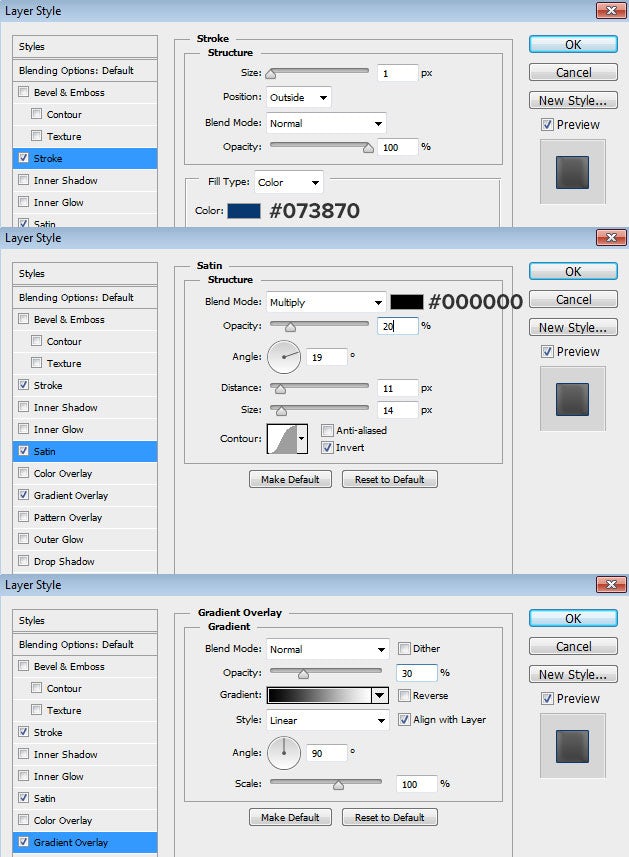Click Satin Angle value field

point(327,357)
